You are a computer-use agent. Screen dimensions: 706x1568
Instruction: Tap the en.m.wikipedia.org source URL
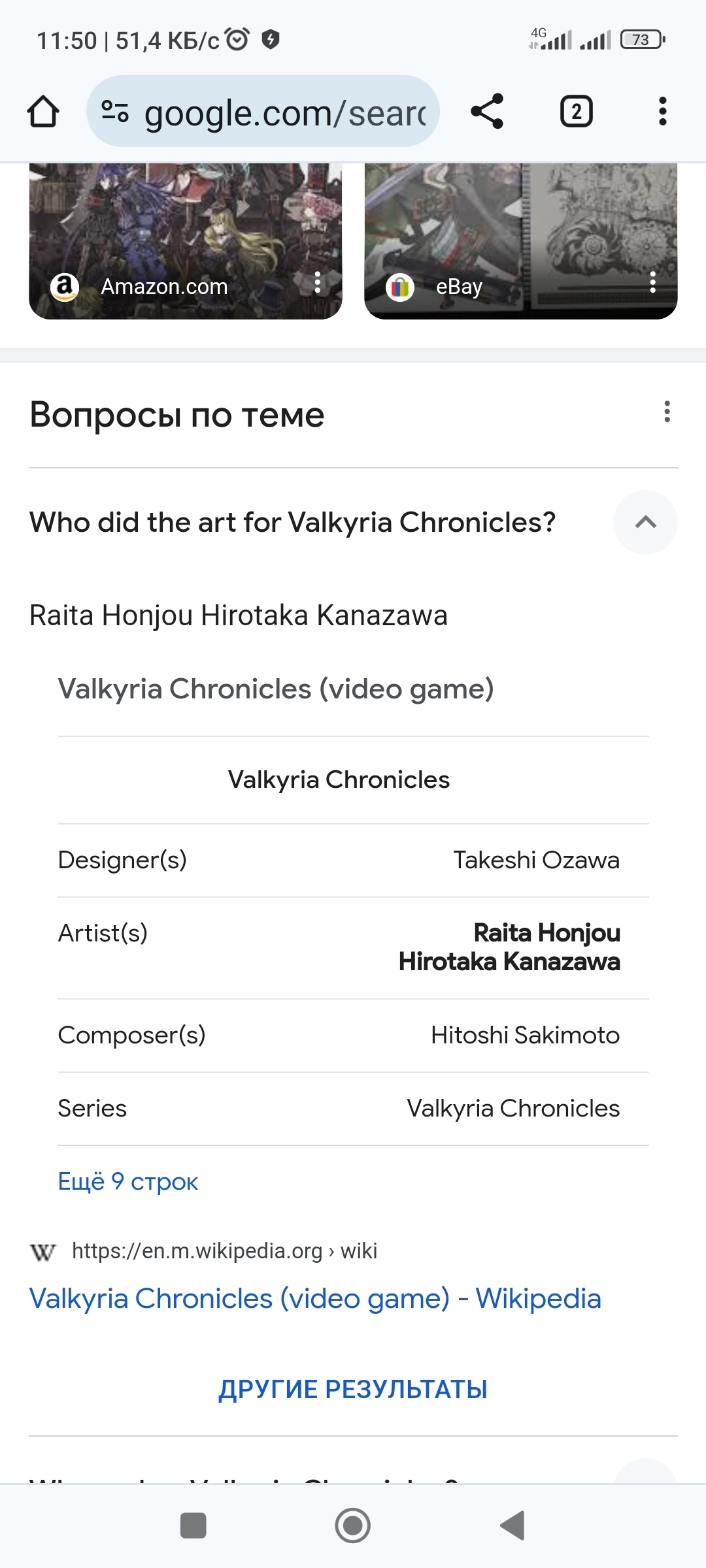click(224, 1250)
